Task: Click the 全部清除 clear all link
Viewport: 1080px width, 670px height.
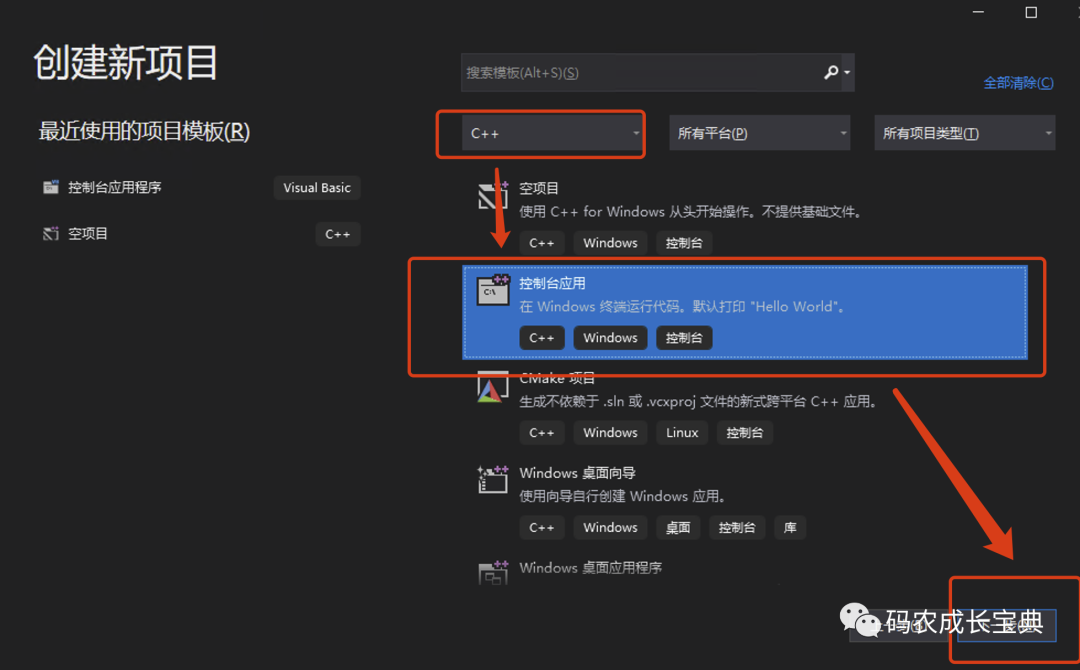Action: (x=1019, y=82)
